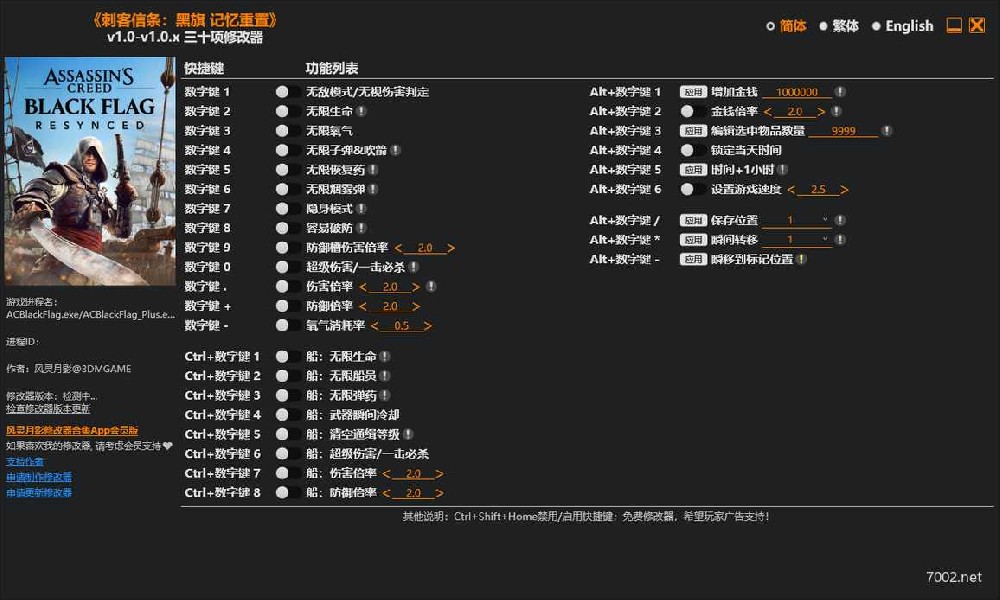Toggle 船: 伤害倍率 switch

[x=288, y=473]
